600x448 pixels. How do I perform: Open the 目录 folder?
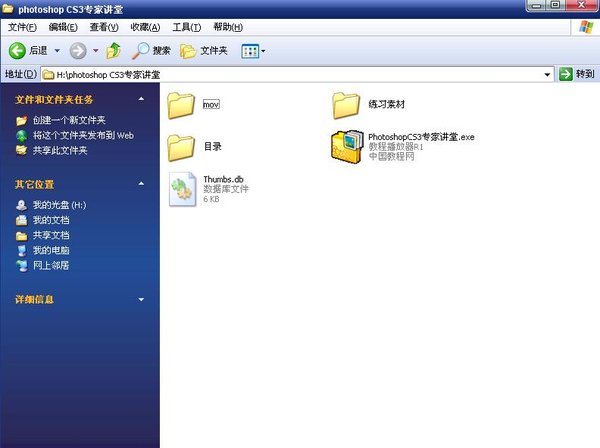(x=182, y=146)
